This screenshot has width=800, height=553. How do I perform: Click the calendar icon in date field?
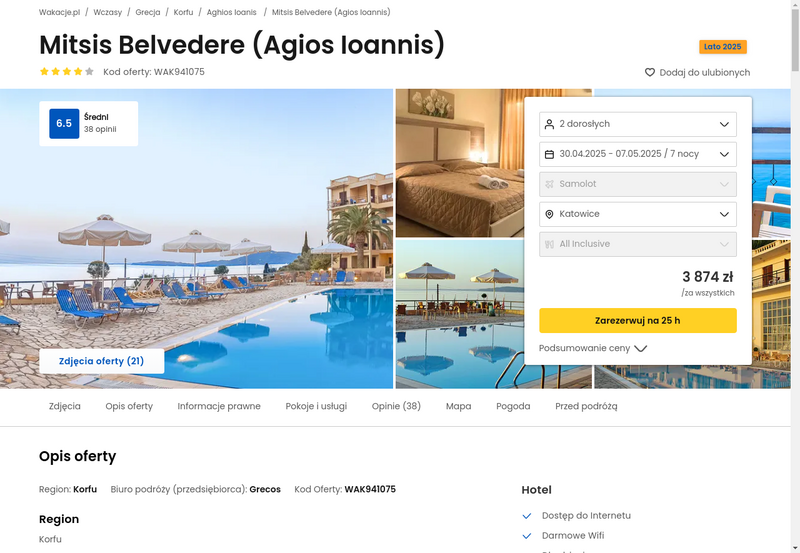(549, 154)
